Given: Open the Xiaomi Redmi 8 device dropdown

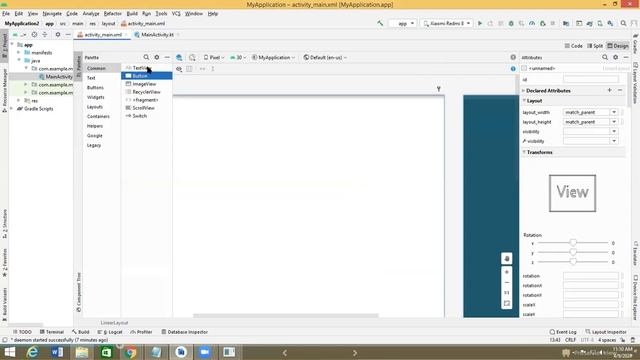Looking at the screenshot, I should click(x=447, y=24).
